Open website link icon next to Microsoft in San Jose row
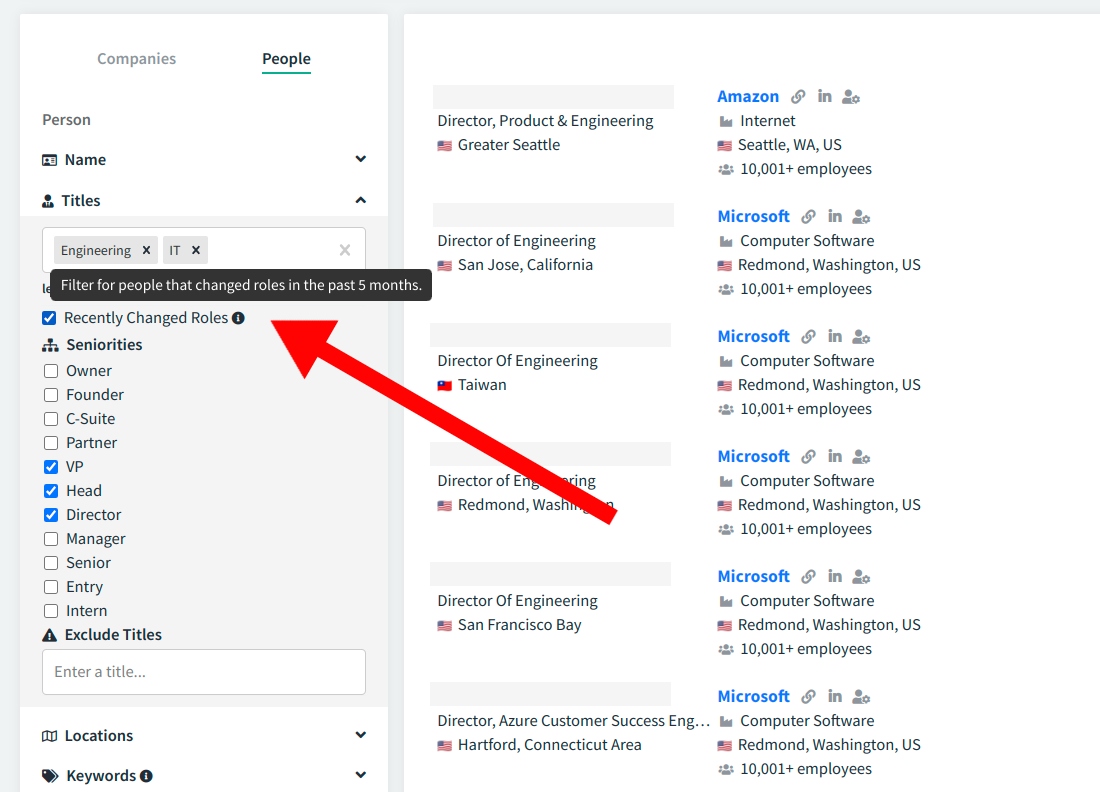 click(x=809, y=216)
